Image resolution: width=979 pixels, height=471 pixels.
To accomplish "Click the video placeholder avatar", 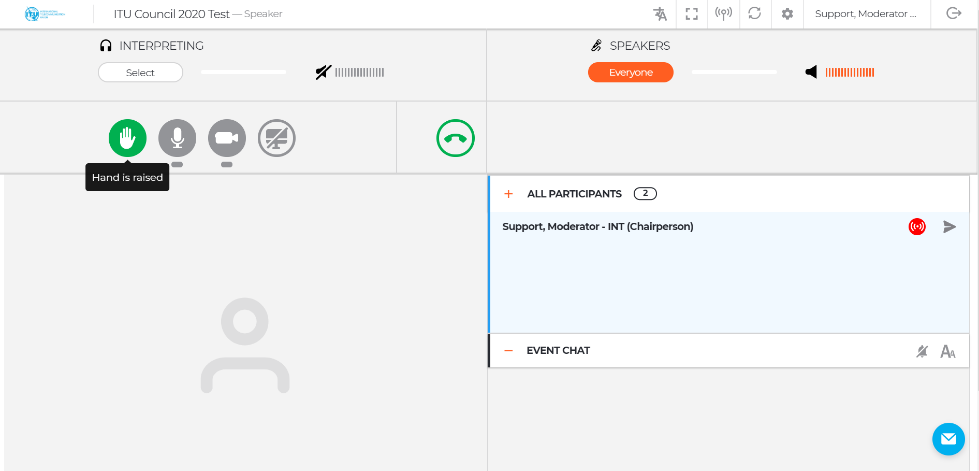I will click(x=245, y=345).
